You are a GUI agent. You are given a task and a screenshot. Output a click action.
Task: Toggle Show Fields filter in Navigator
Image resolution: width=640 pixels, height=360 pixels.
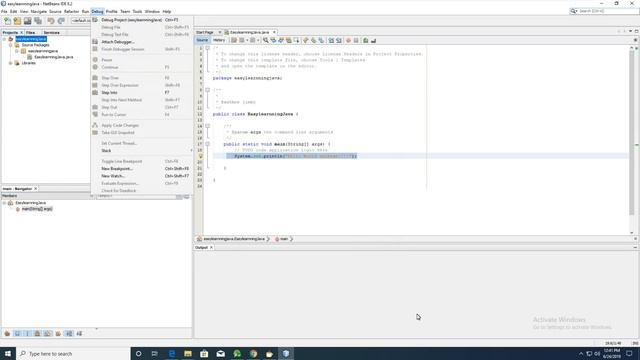[17, 334]
